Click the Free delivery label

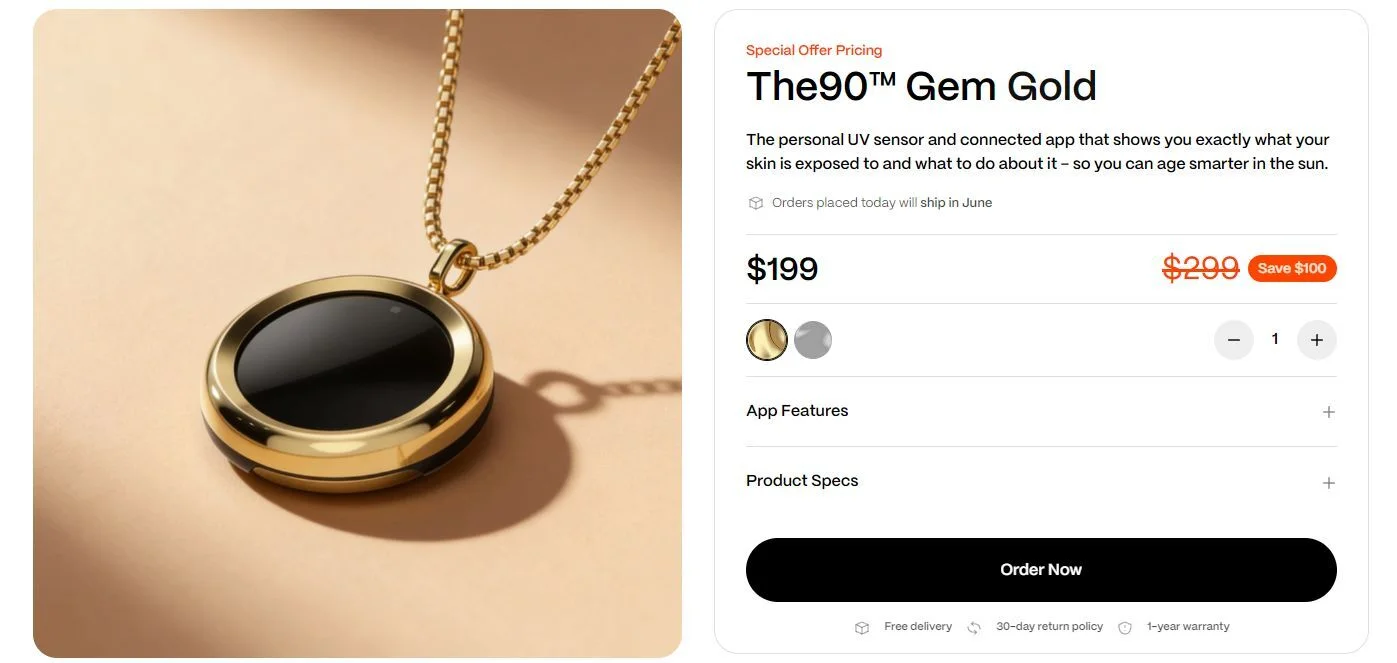[x=918, y=627]
